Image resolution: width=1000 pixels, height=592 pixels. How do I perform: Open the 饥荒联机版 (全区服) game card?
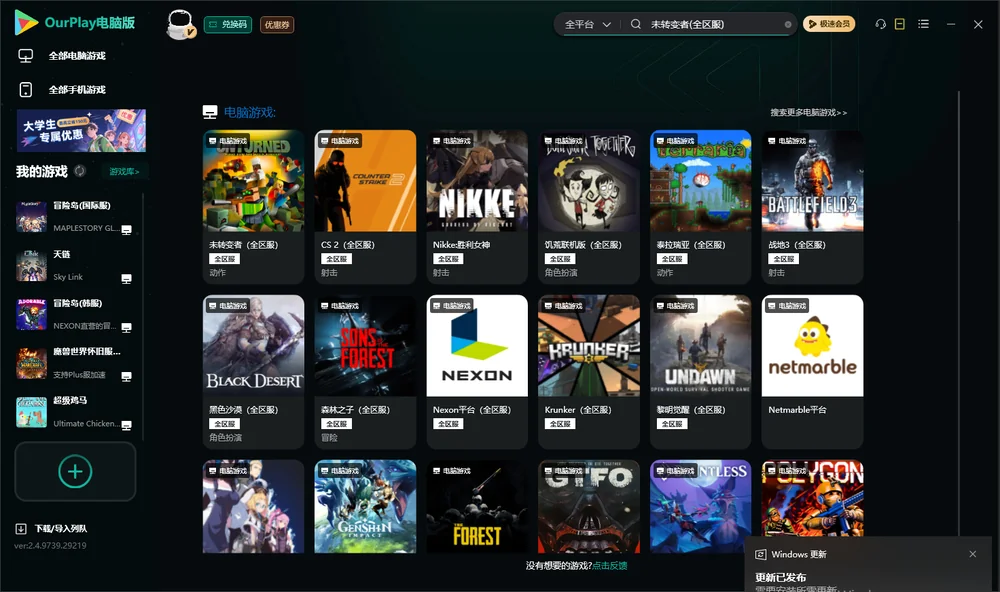click(x=589, y=207)
